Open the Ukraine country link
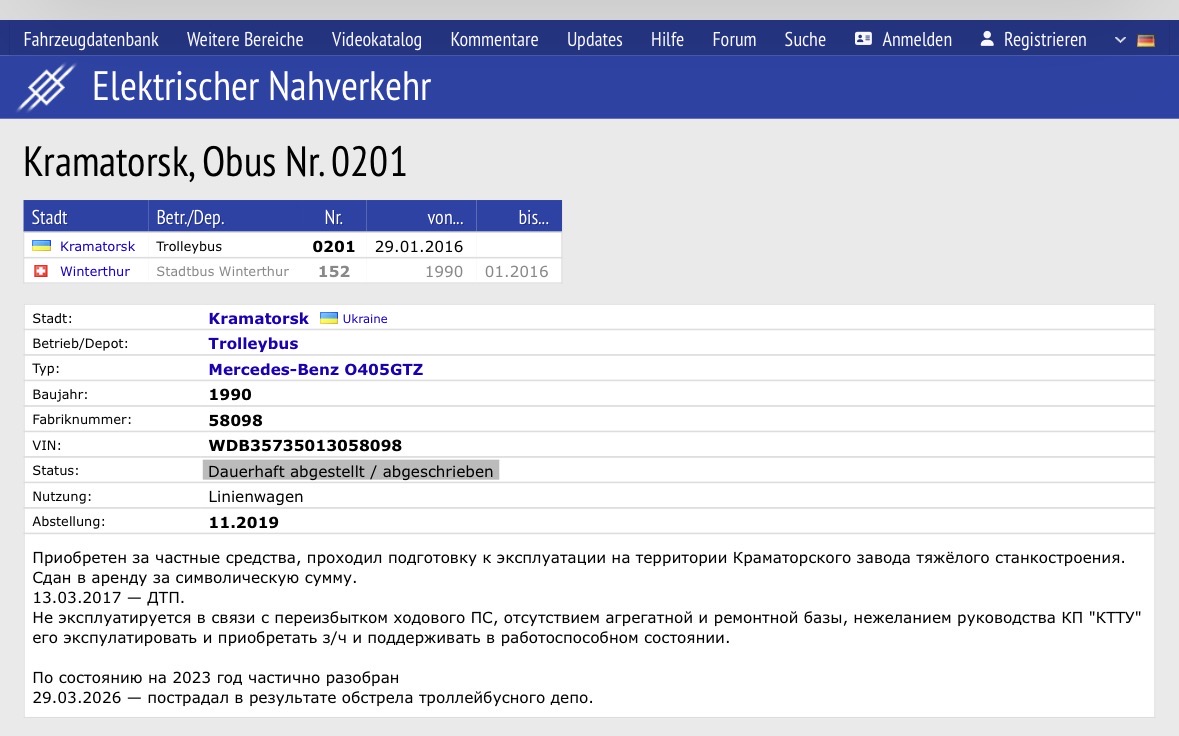The width and height of the screenshot is (1179, 736). pyautogui.click(x=365, y=319)
